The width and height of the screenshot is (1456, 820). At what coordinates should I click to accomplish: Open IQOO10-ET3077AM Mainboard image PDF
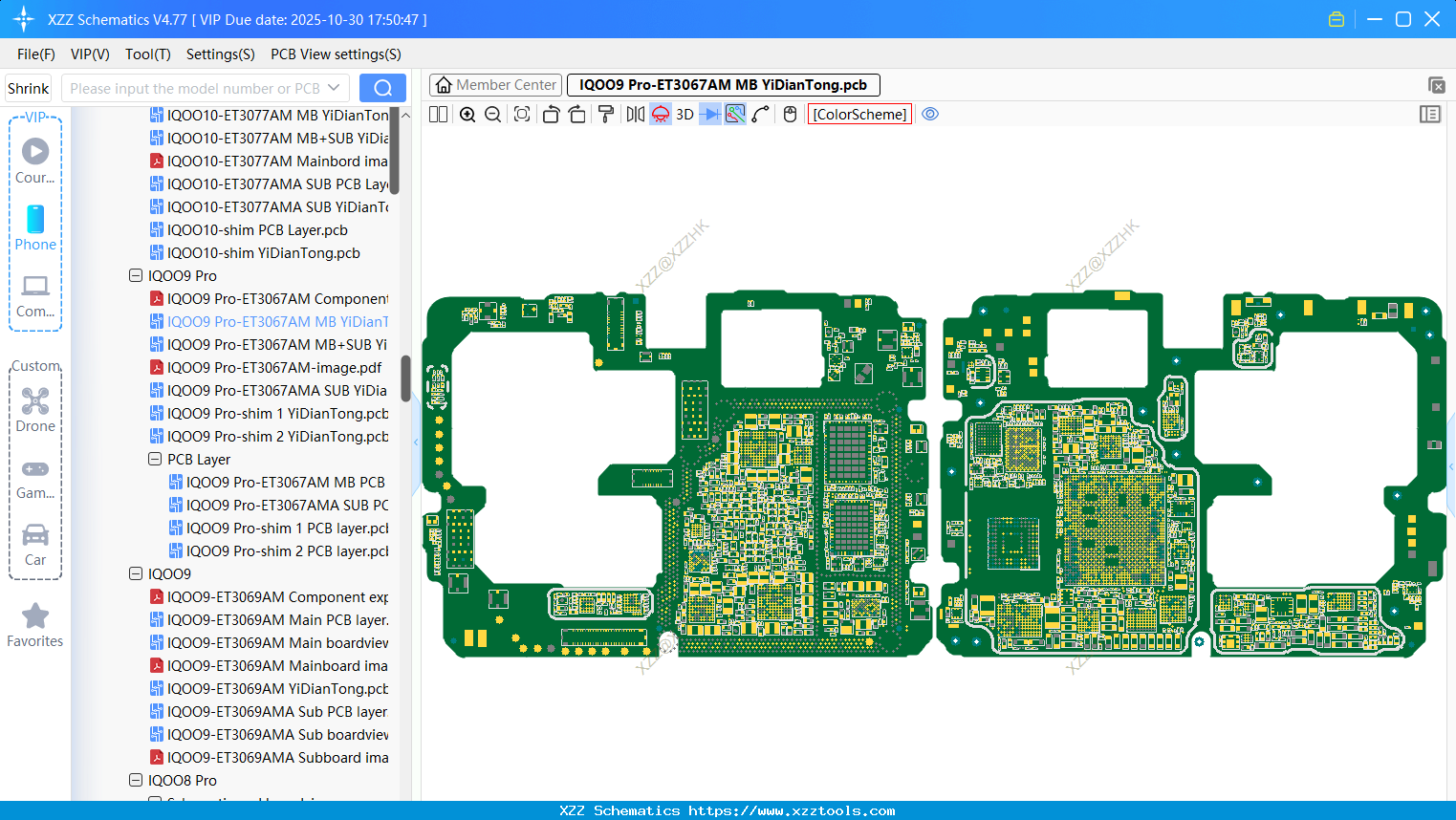pyautogui.click(x=269, y=162)
